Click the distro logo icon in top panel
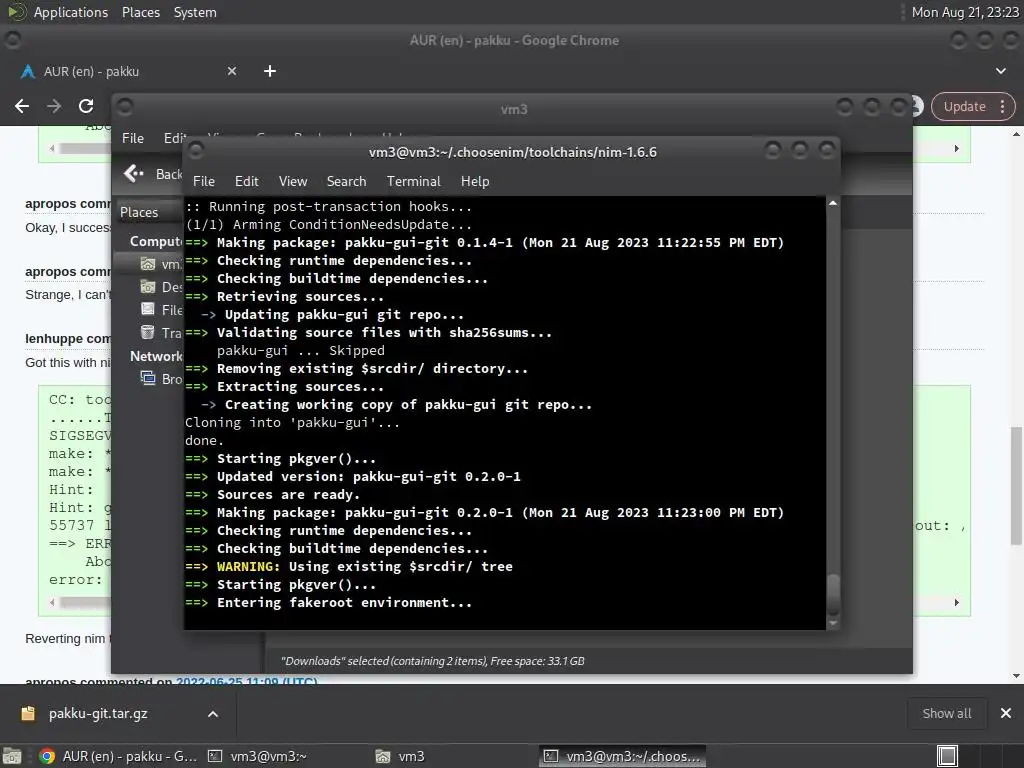The width and height of the screenshot is (1024, 768). (x=16, y=12)
